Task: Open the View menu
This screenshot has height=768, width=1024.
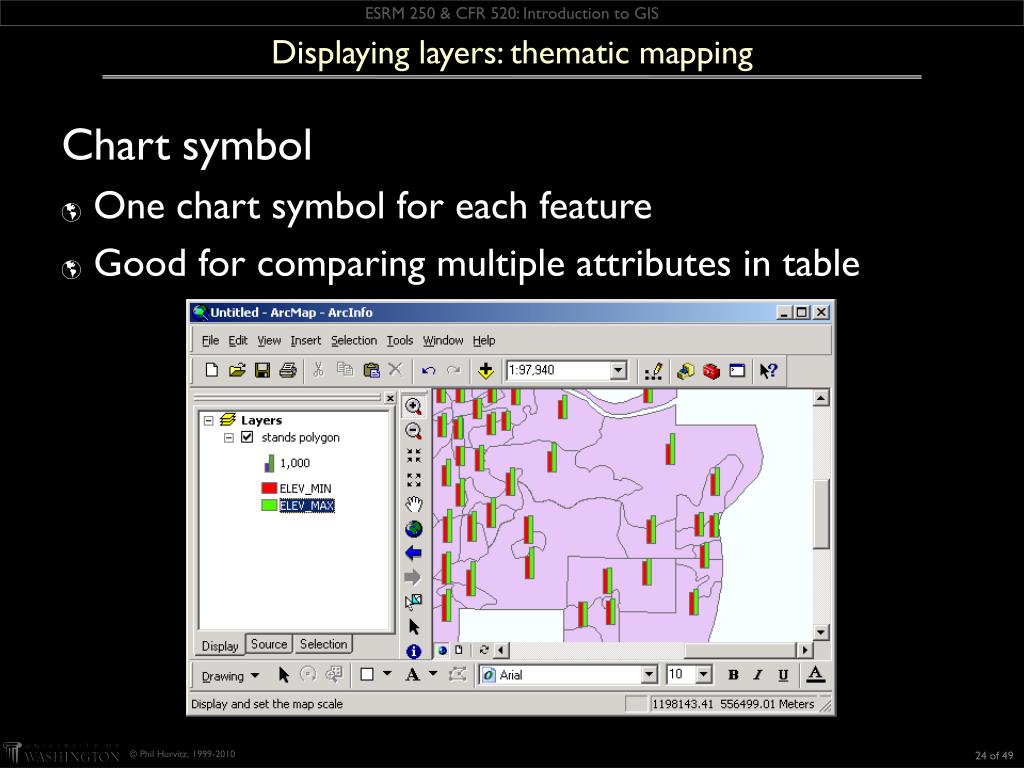Action: (x=268, y=340)
